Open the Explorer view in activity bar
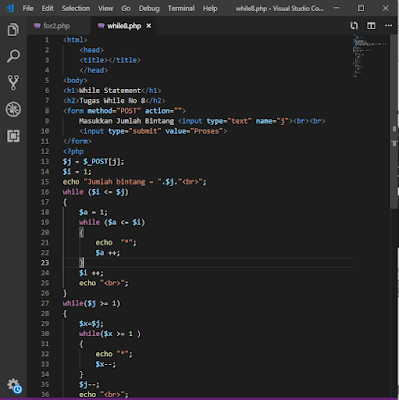 point(13,30)
